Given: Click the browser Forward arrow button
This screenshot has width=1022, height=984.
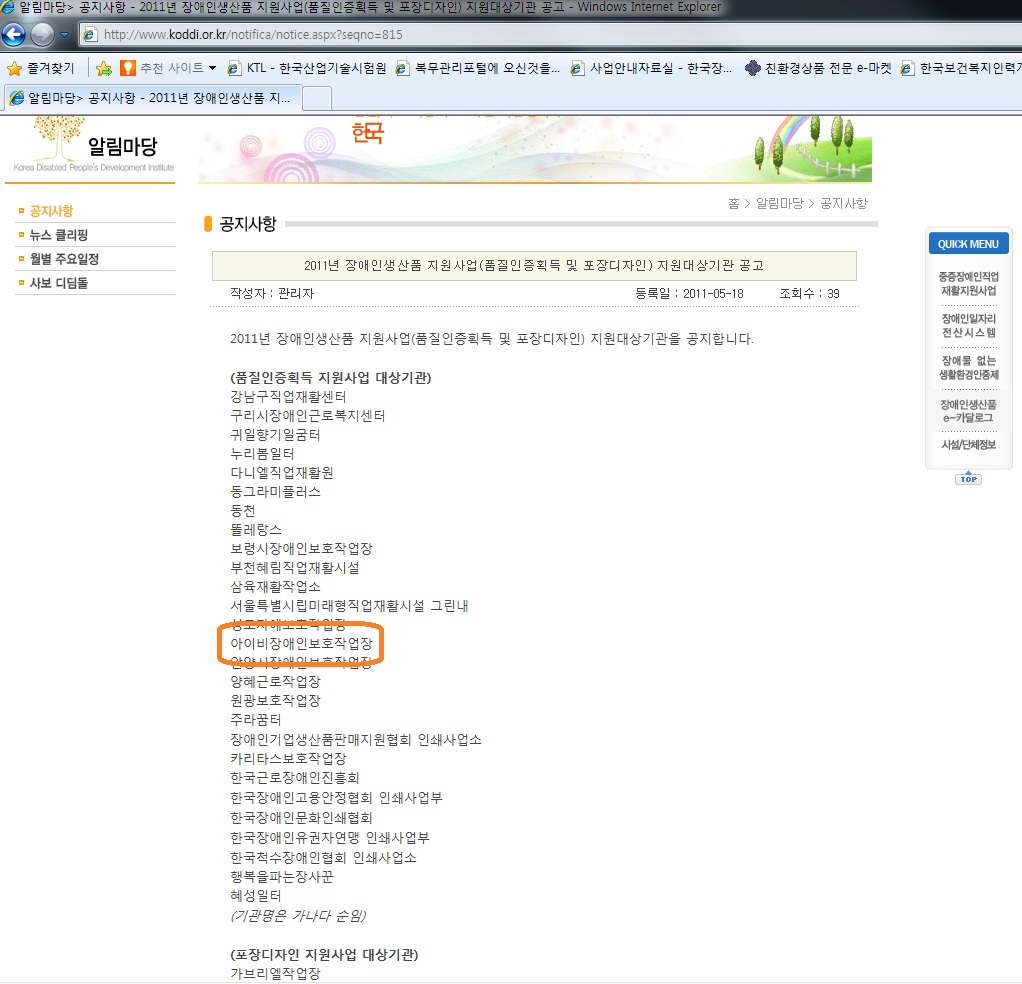Looking at the screenshot, I should [43, 35].
